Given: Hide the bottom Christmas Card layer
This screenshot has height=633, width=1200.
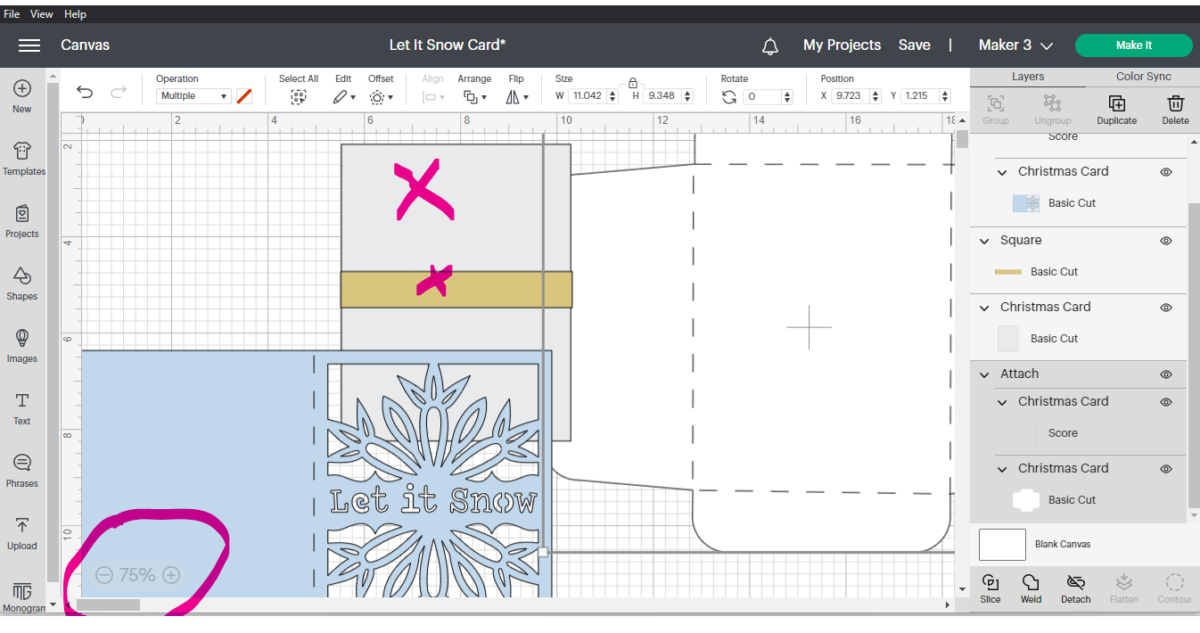Looking at the screenshot, I should tap(1166, 469).
